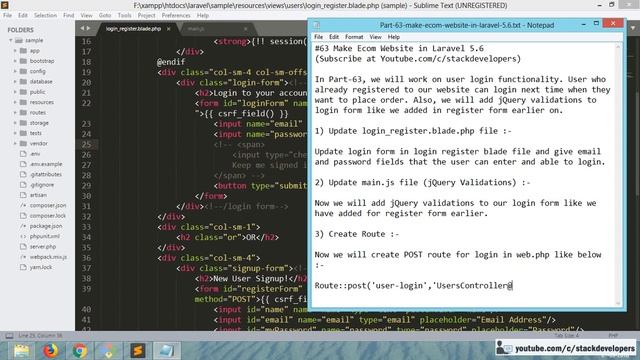This screenshot has width=640, height=360.
Task: Open File Explorer from the taskbar
Action: [x=22, y=350]
